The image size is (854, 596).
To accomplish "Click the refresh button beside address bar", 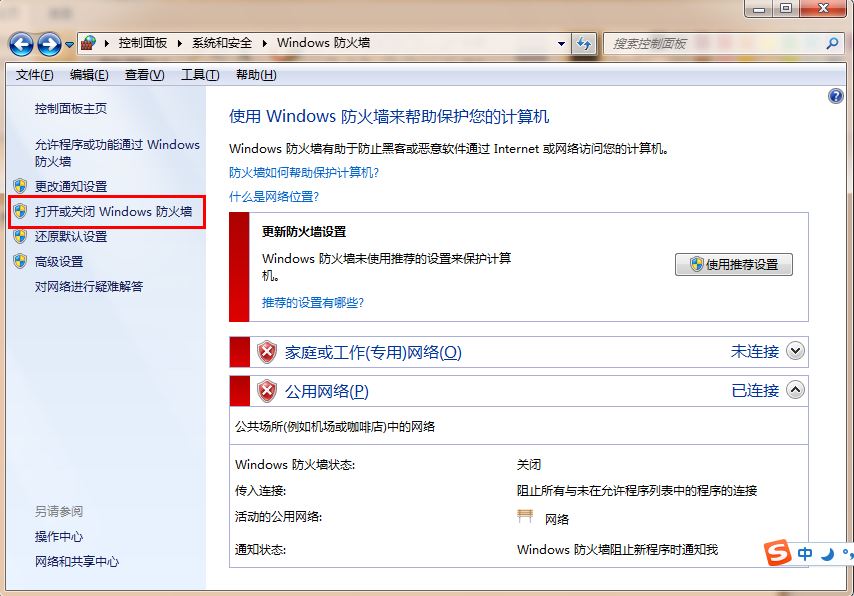I will coord(584,44).
